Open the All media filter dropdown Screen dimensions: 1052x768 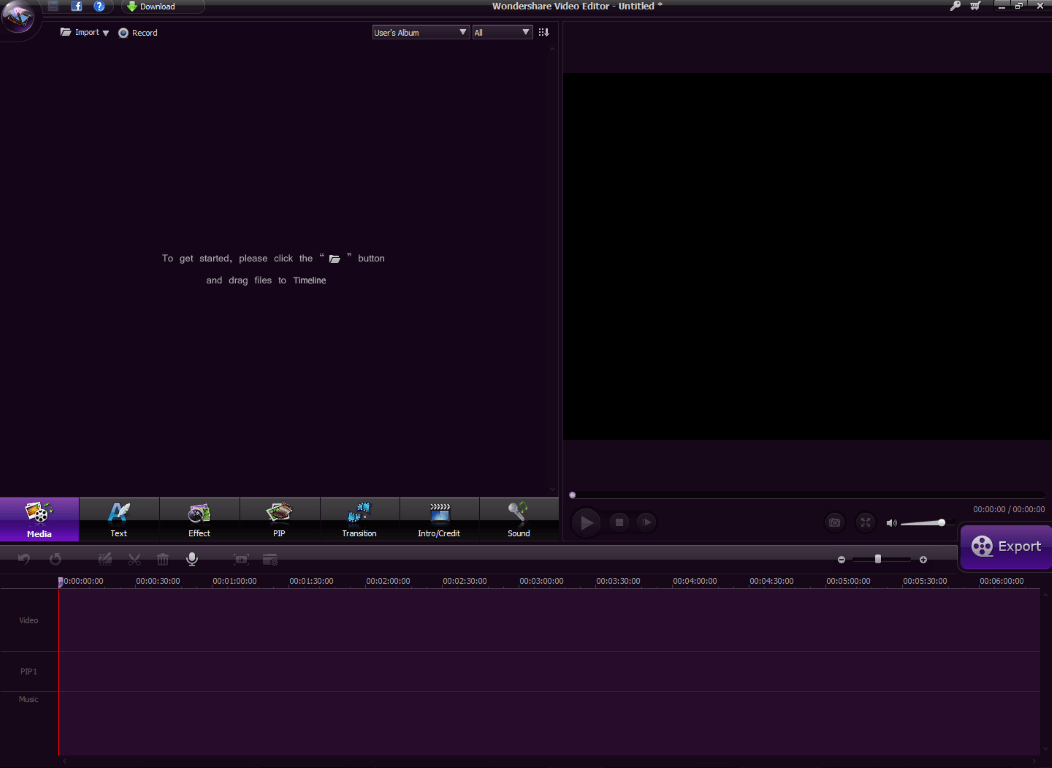click(x=502, y=32)
